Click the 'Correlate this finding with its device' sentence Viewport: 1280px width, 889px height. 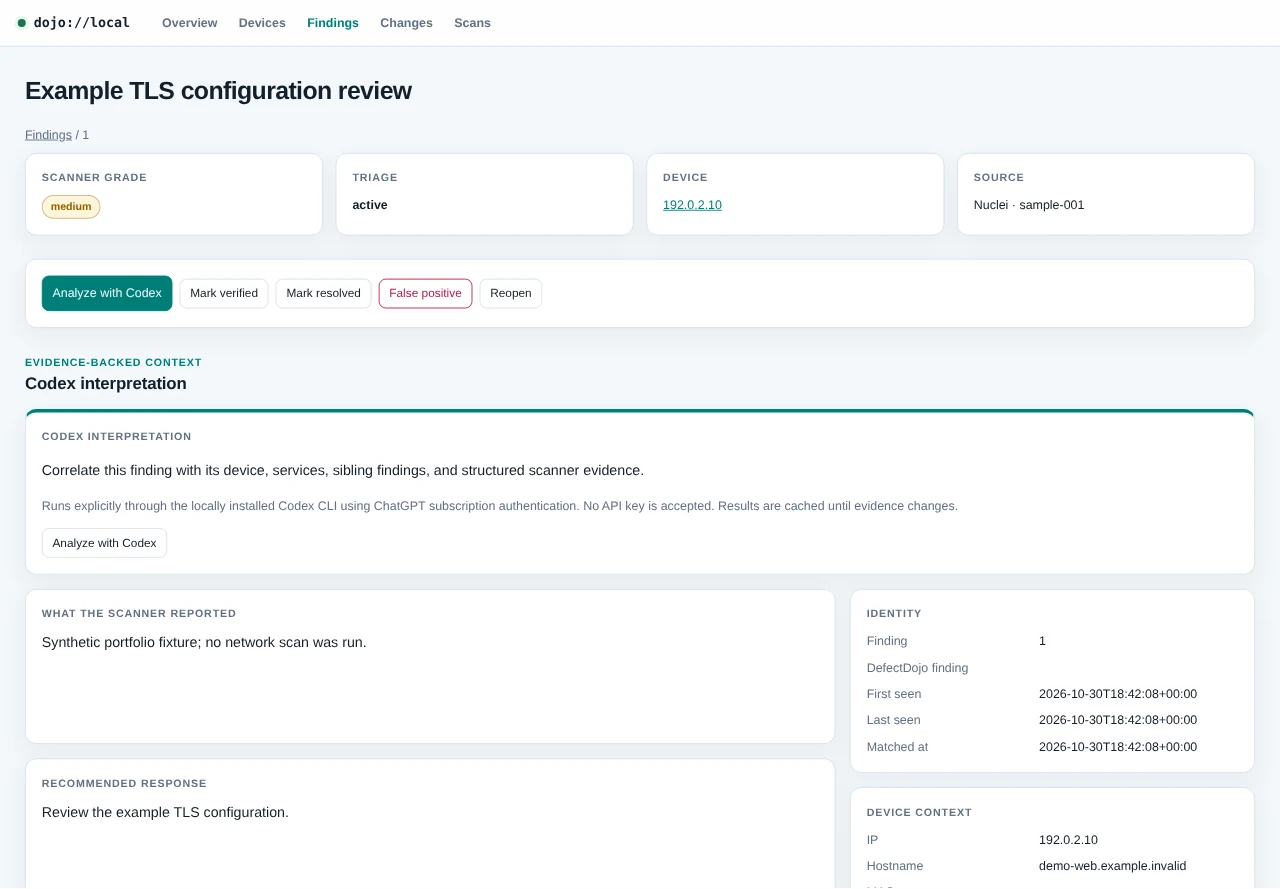pos(343,470)
